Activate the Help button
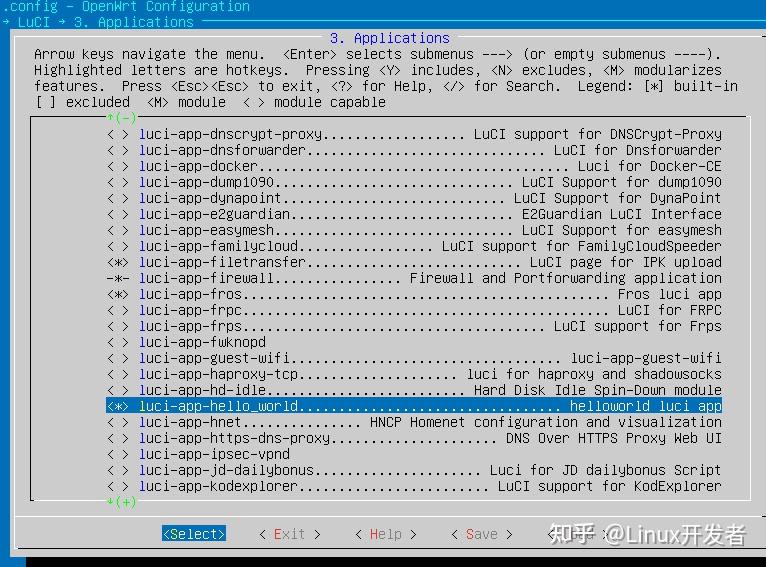Screen dimensions: 766x567 click(x=386, y=534)
